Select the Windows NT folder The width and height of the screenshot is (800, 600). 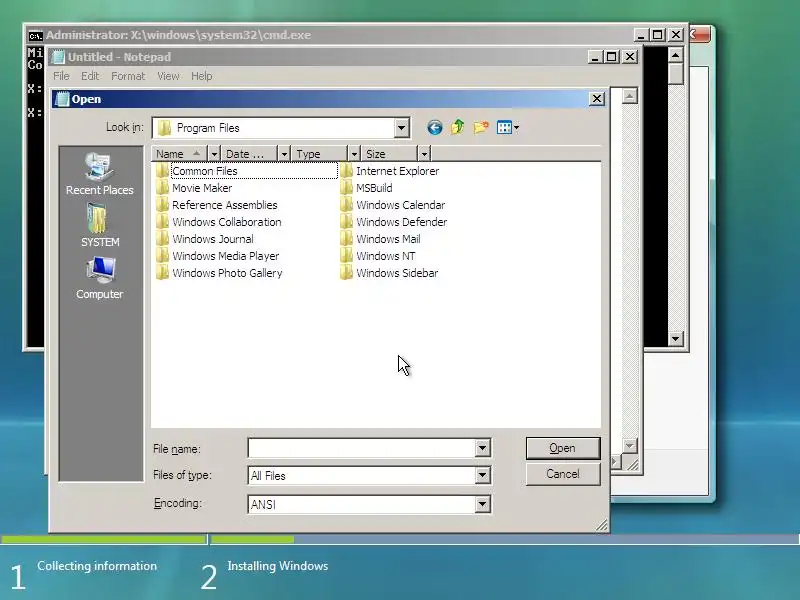pos(378,256)
